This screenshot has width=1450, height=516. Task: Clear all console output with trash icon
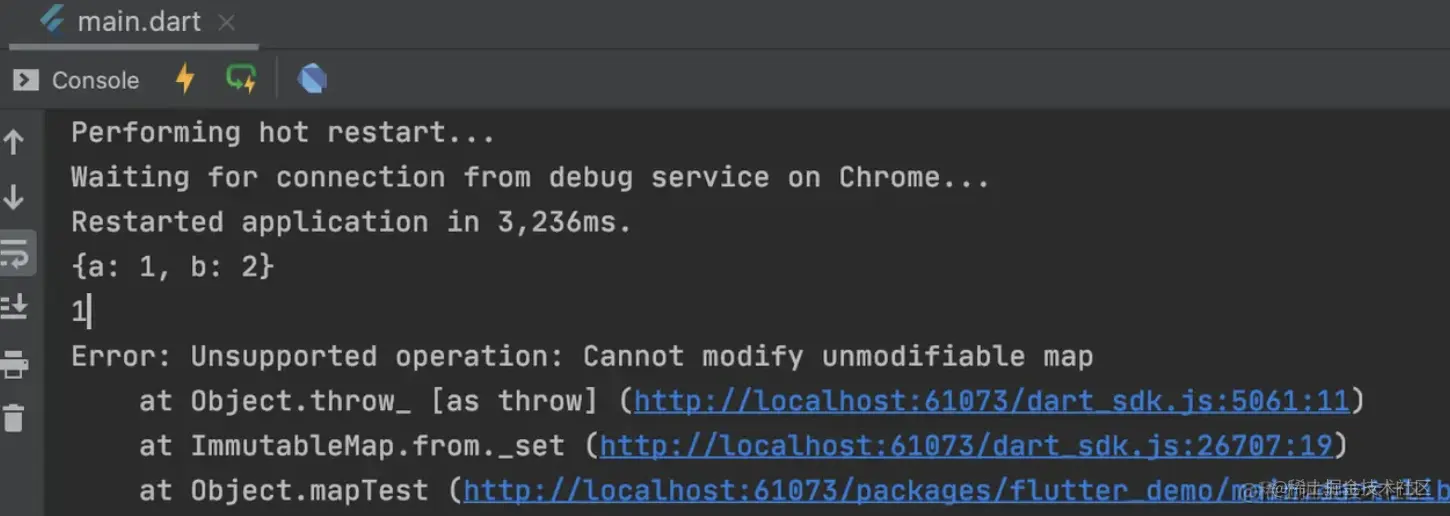point(14,417)
